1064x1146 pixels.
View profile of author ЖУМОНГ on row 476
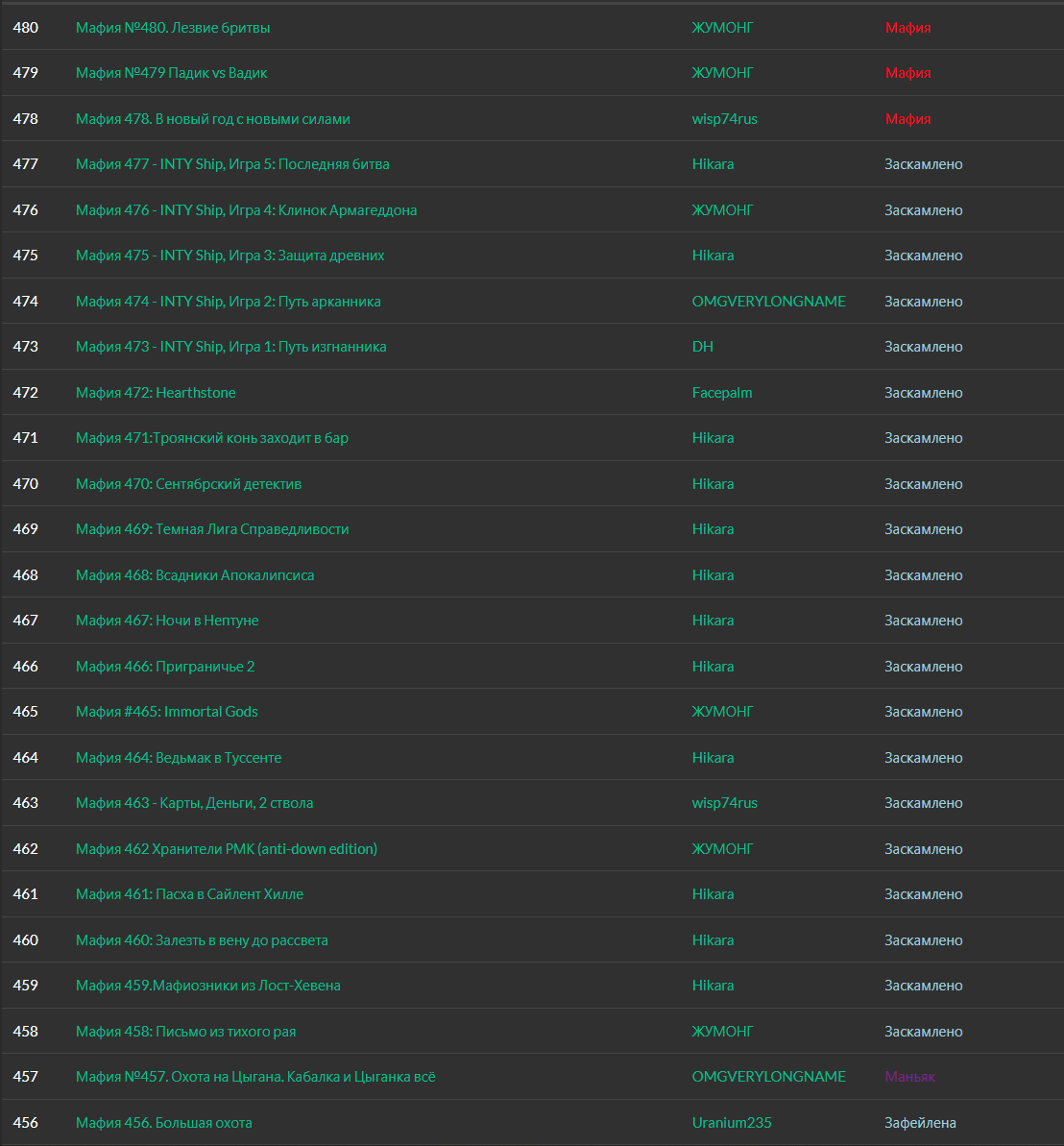pyautogui.click(x=722, y=209)
